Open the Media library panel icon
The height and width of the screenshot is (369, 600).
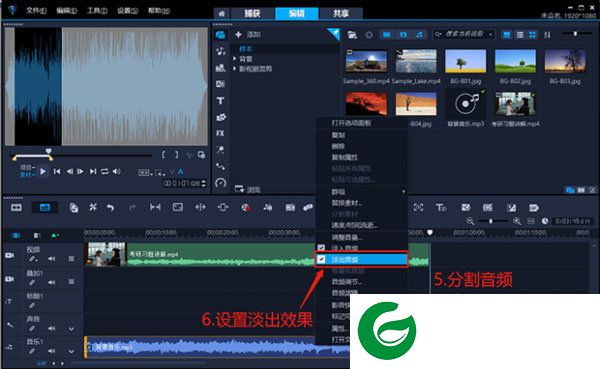[220, 35]
